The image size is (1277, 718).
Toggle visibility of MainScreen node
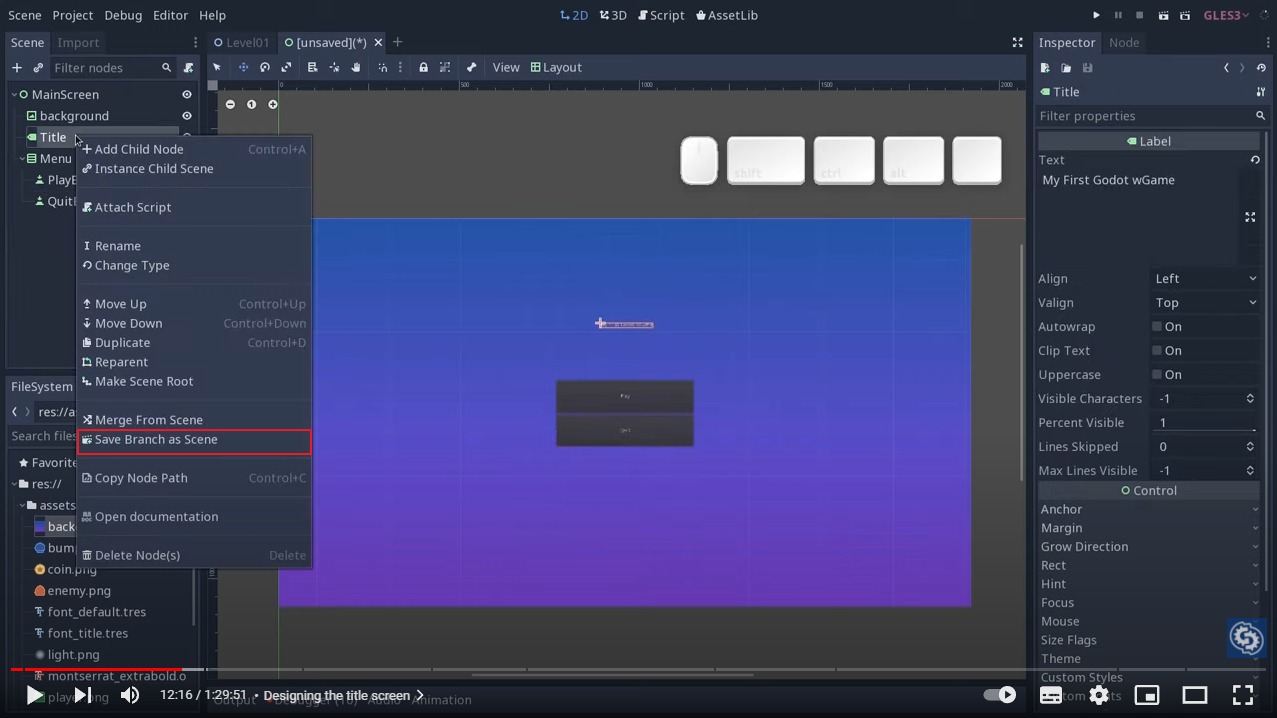[x=186, y=94]
